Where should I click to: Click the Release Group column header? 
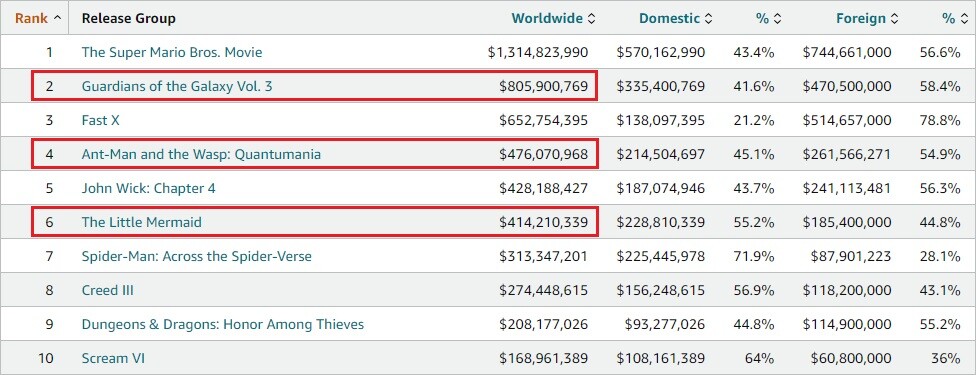coord(129,19)
